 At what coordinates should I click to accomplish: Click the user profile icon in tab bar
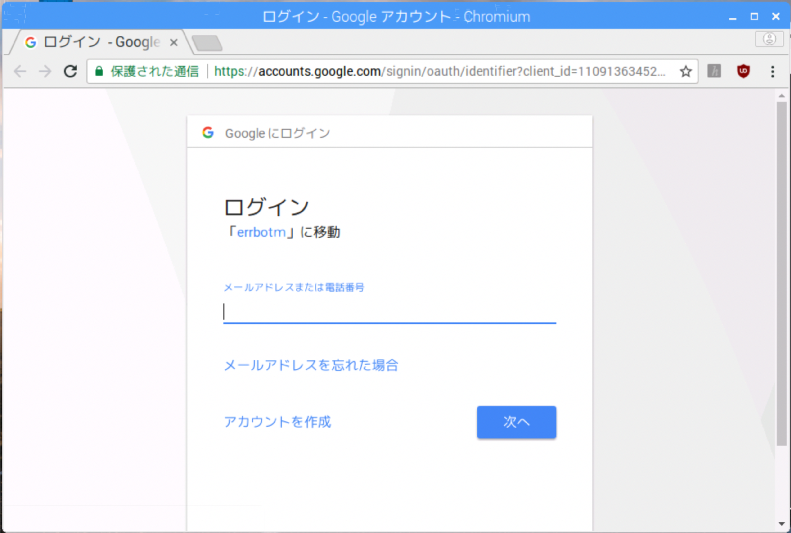pyautogui.click(x=769, y=39)
